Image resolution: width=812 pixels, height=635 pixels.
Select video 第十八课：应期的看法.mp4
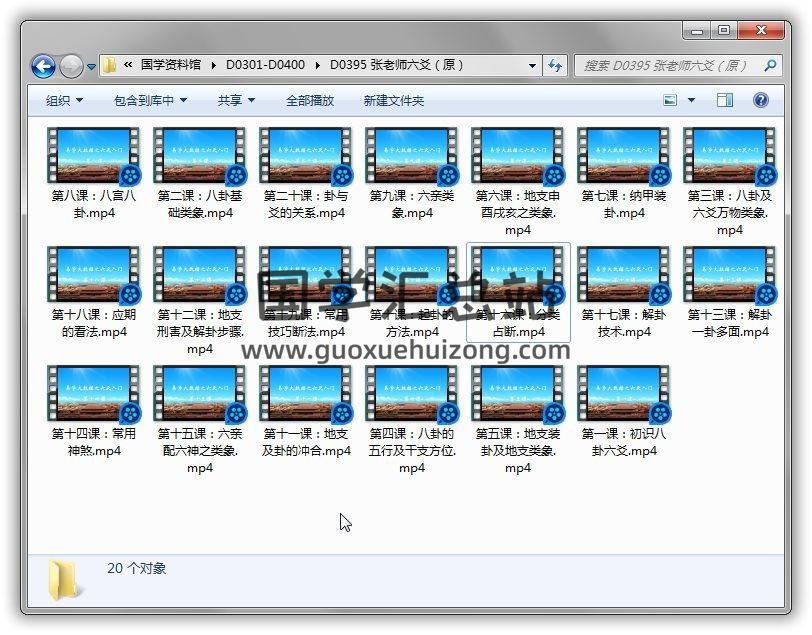(x=94, y=293)
